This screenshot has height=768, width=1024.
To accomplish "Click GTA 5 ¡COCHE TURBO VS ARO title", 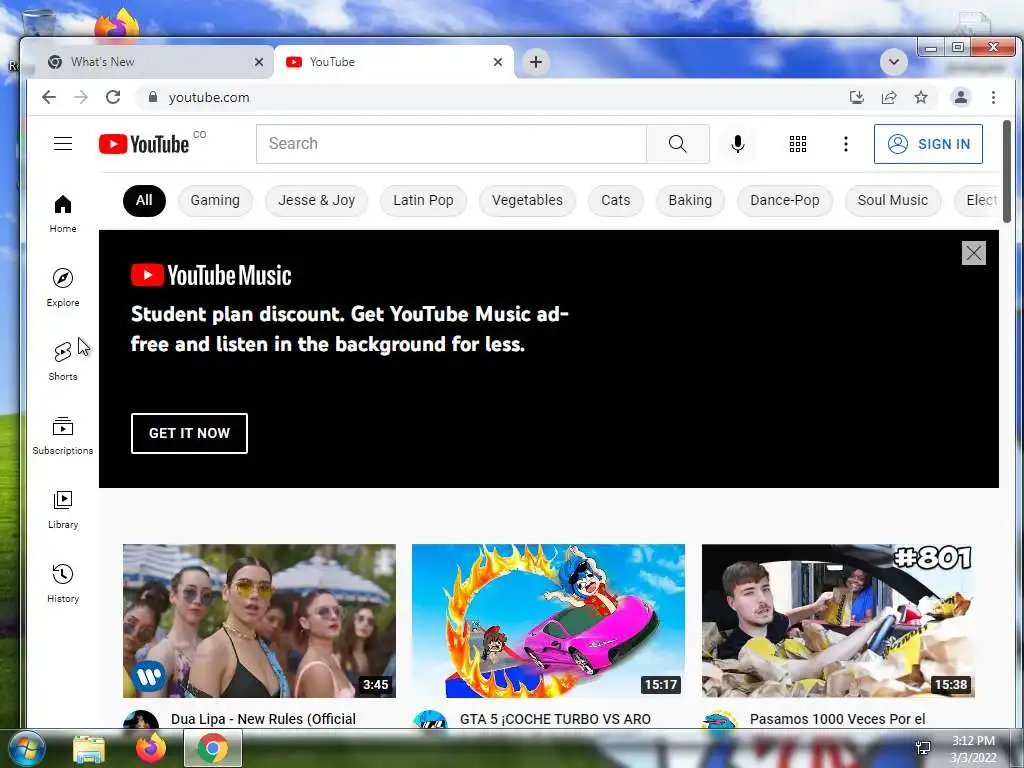I will 555,719.
